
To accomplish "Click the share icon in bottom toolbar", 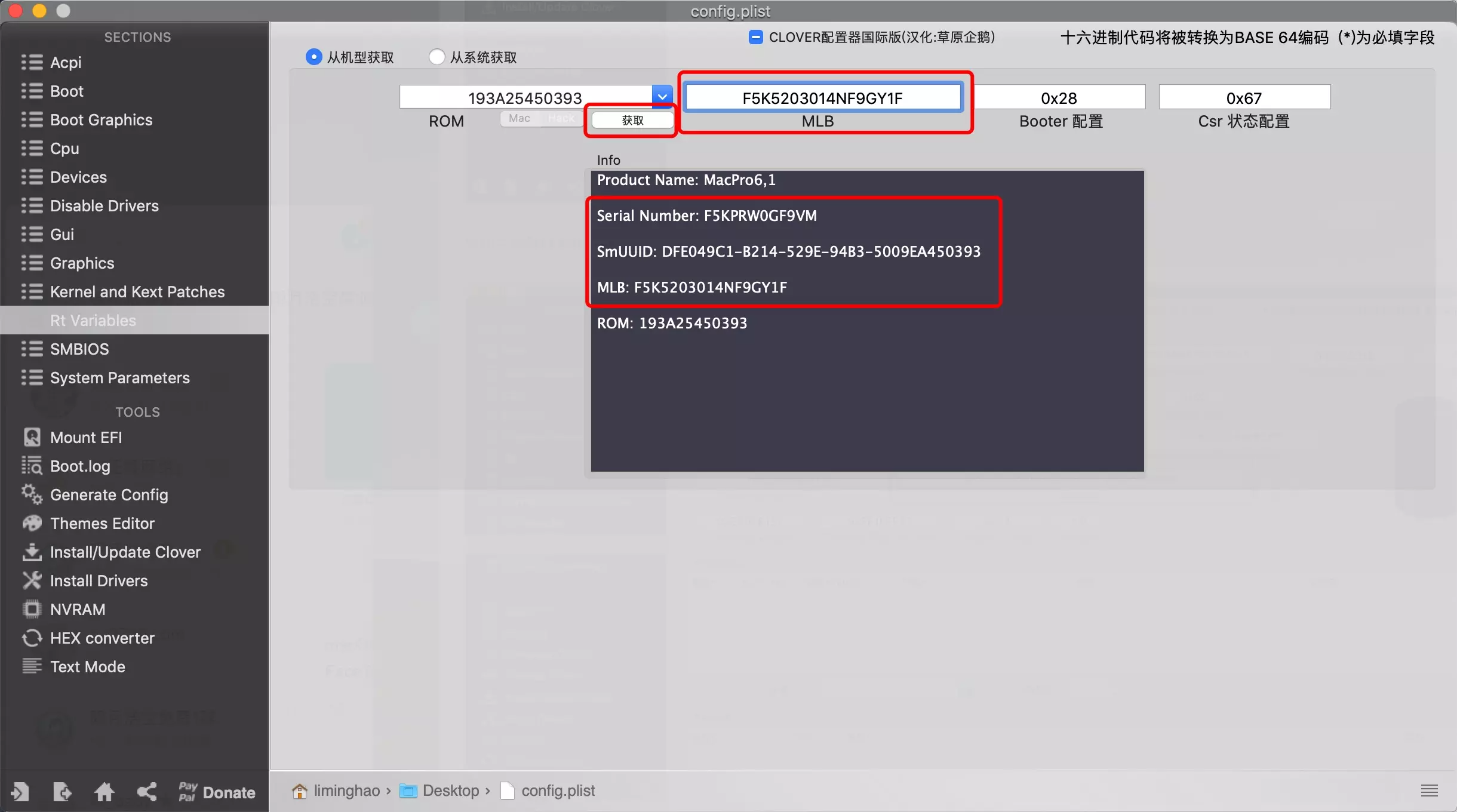I will pyautogui.click(x=146, y=792).
